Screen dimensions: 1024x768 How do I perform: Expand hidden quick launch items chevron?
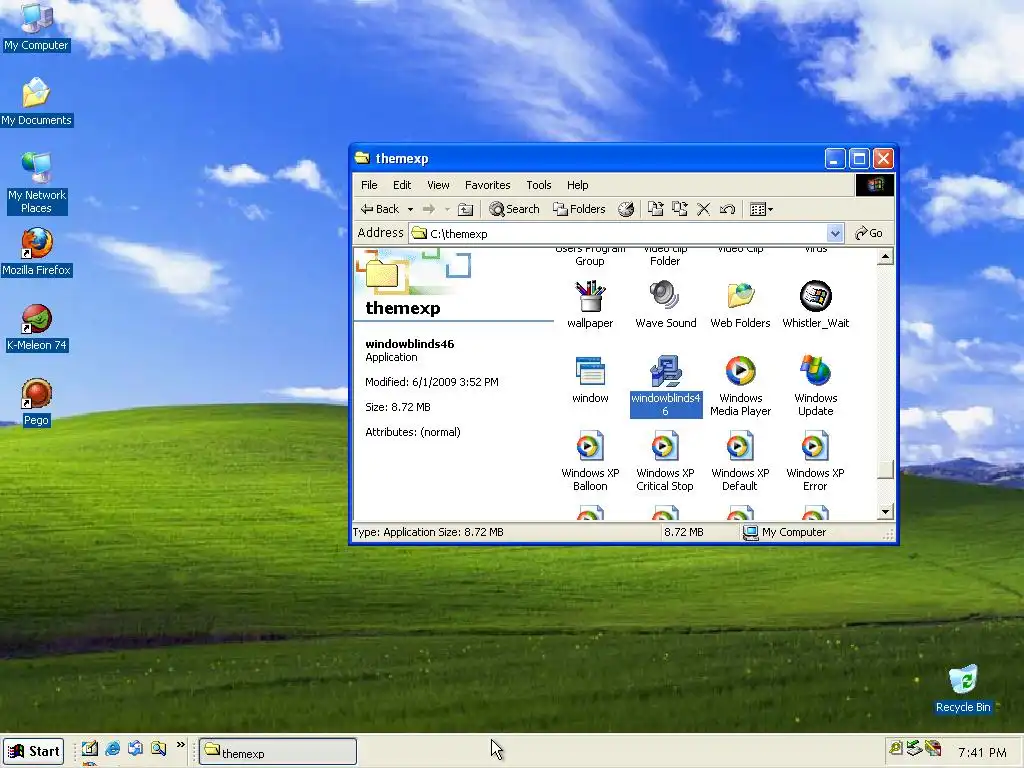click(x=181, y=744)
